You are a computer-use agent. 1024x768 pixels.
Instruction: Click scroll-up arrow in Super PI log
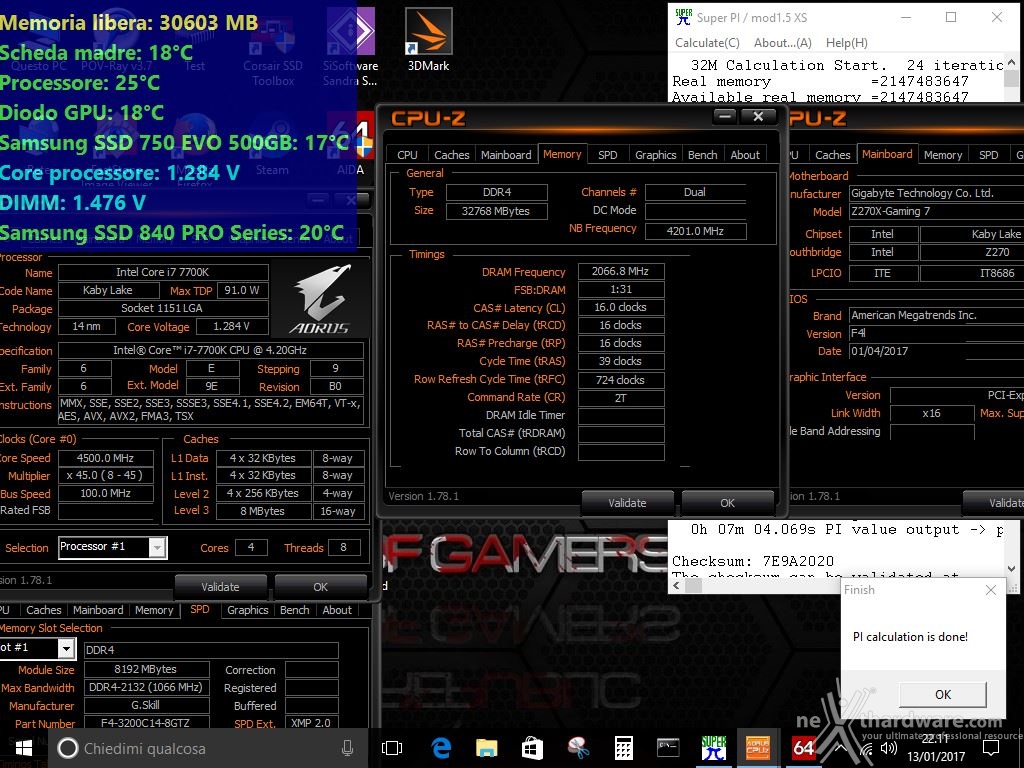[x=1012, y=63]
